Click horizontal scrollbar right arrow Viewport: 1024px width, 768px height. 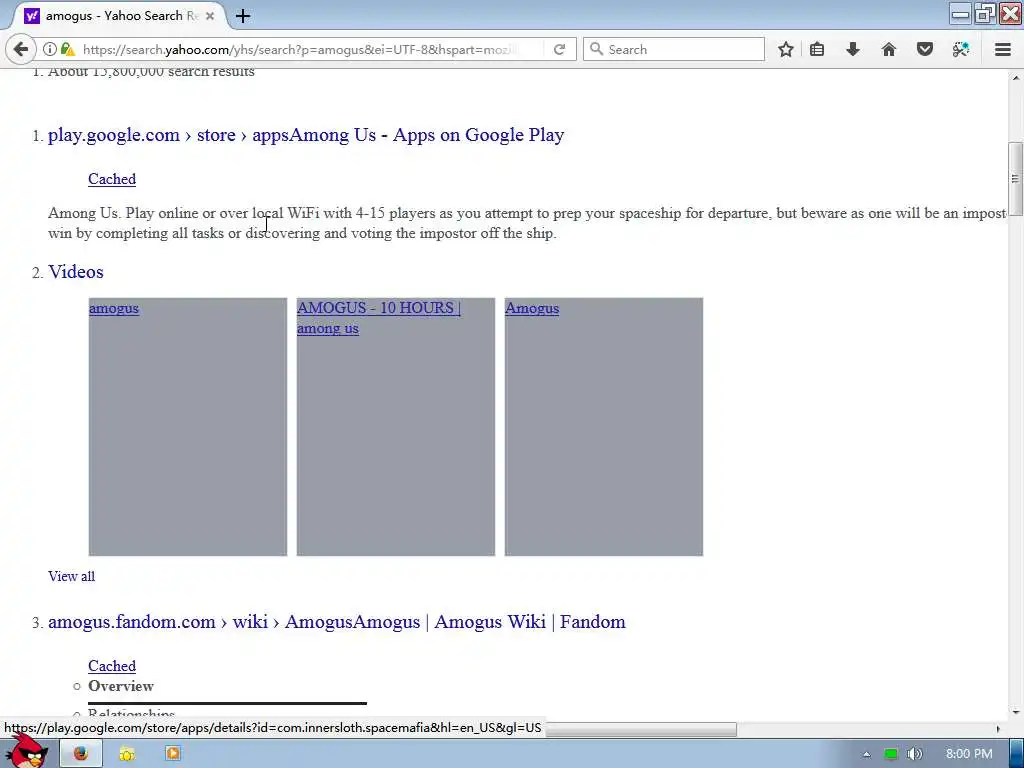[997, 729]
